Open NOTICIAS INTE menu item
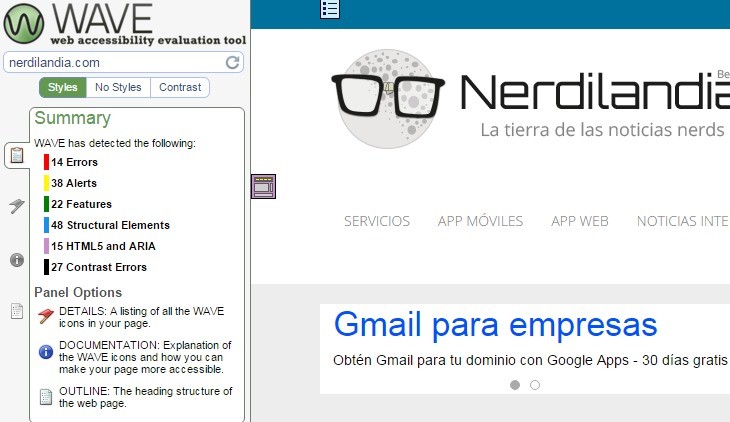 click(x=683, y=221)
